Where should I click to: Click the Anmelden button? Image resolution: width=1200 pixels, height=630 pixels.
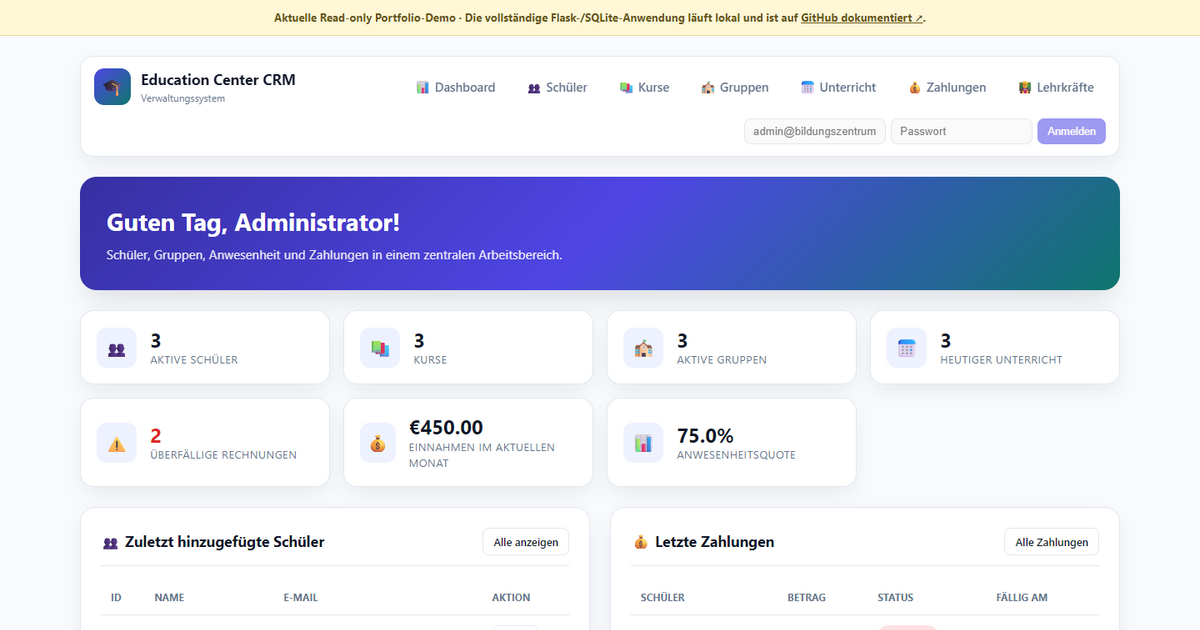[x=1071, y=131]
